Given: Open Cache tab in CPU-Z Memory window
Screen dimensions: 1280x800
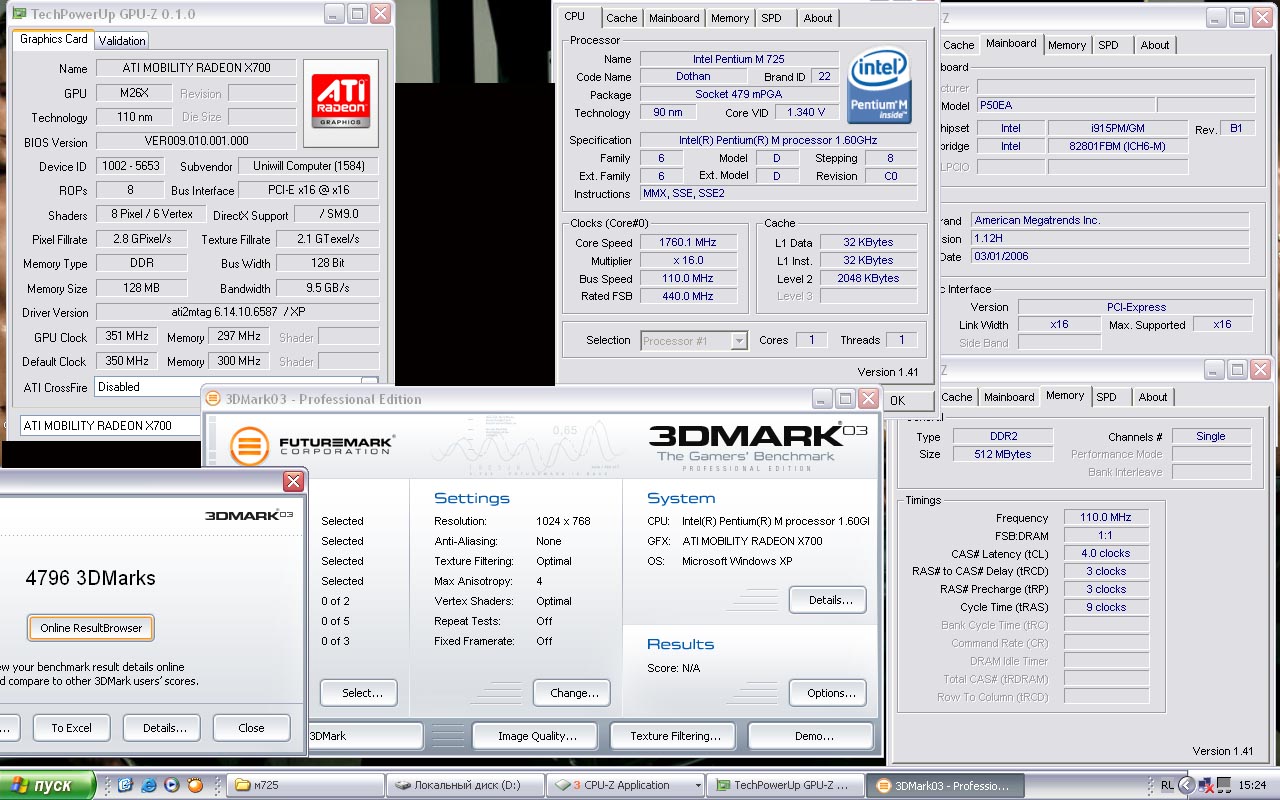Looking at the screenshot, I should tap(957, 397).
